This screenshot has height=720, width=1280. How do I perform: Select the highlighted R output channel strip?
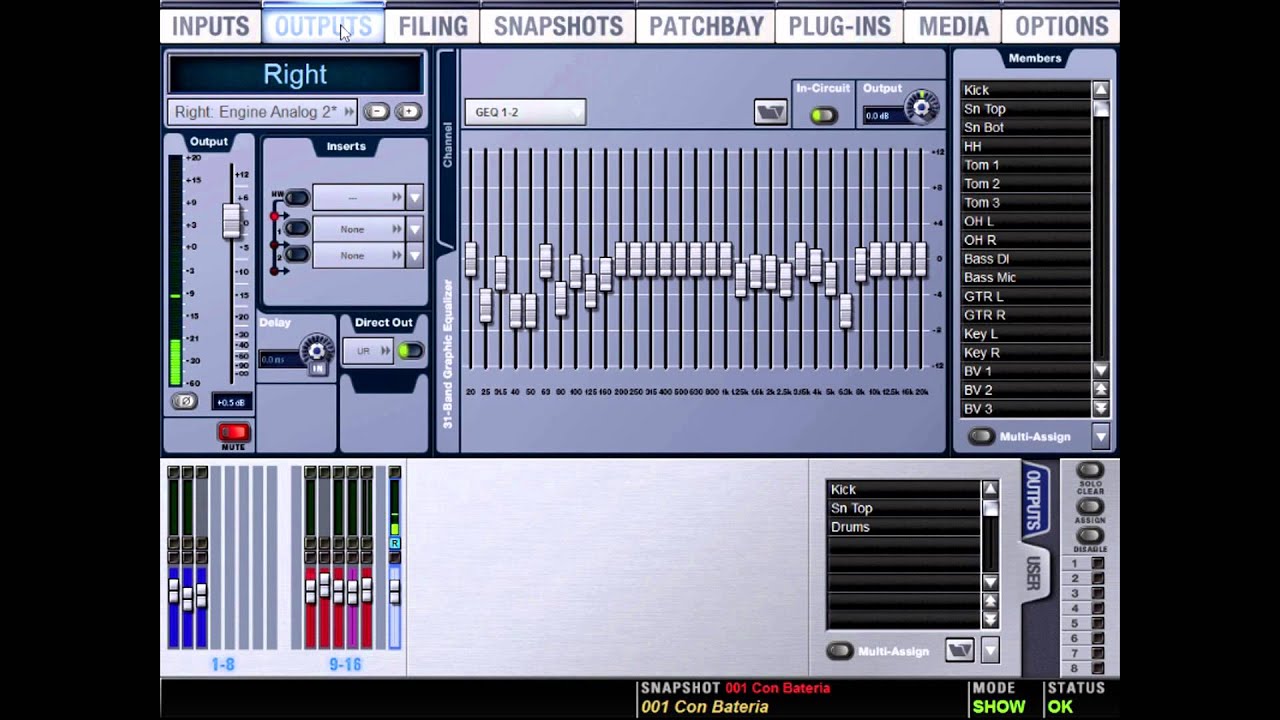tap(394, 560)
